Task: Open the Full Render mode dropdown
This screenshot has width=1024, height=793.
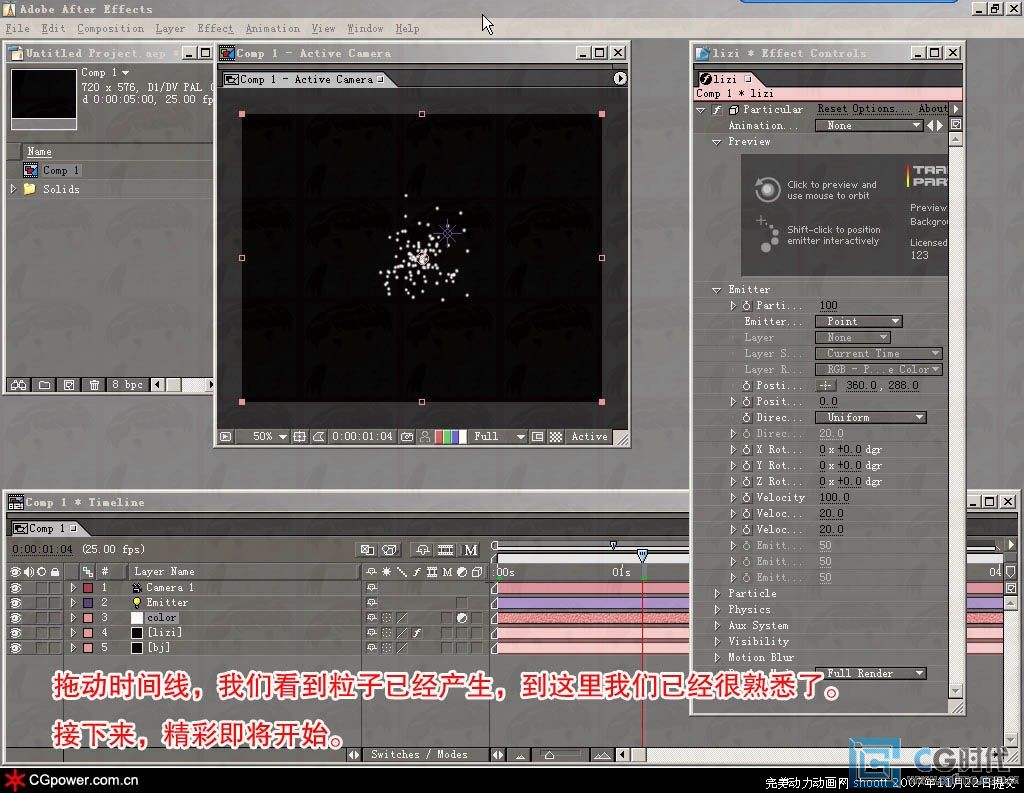Action: click(x=871, y=673)
